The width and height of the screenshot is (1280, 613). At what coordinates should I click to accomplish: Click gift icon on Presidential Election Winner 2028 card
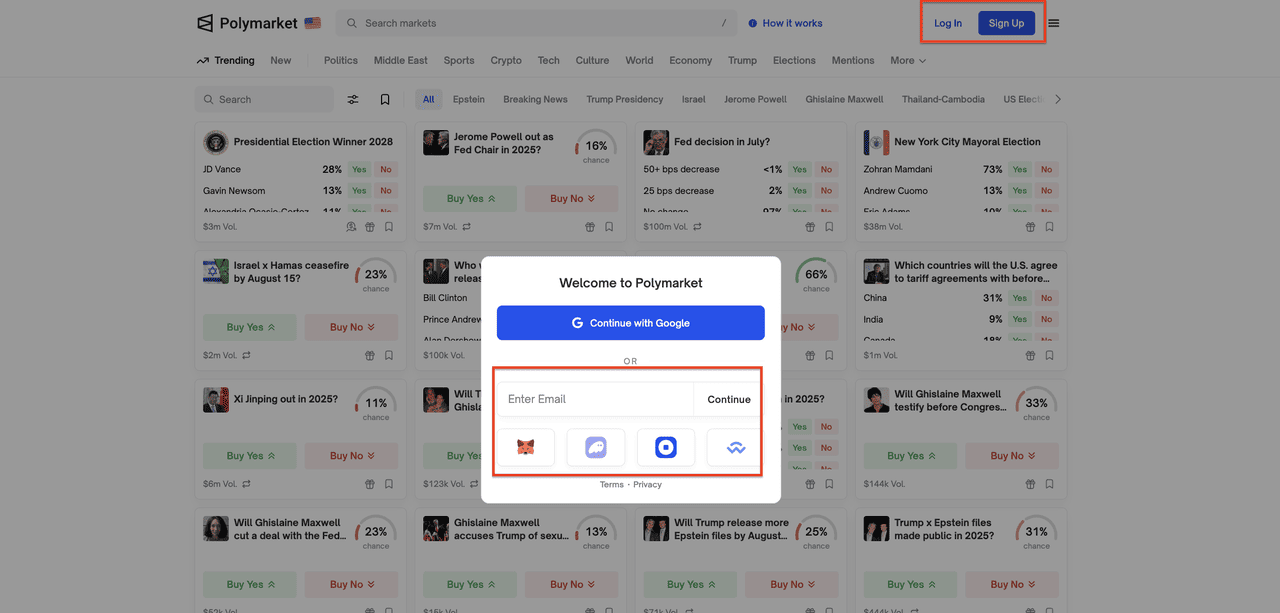tap(369, 227)
